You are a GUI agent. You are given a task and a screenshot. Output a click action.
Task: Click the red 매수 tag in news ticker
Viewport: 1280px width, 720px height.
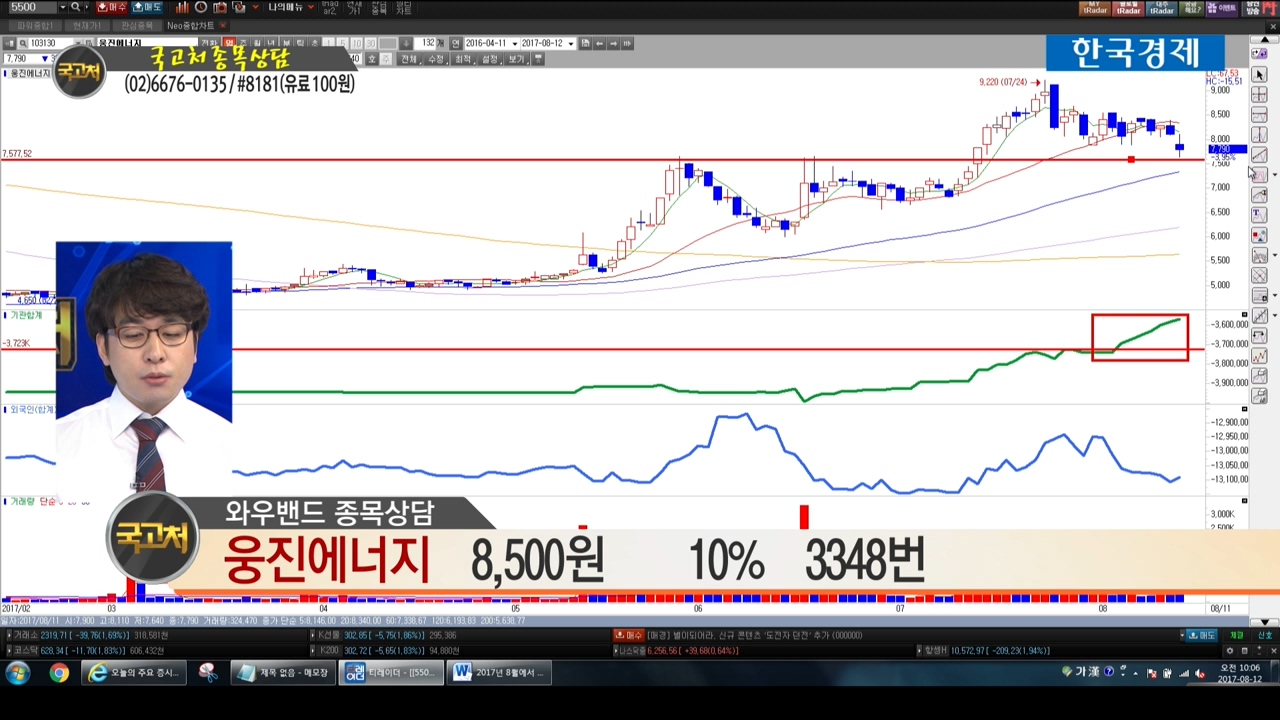[x=629, y=635]
